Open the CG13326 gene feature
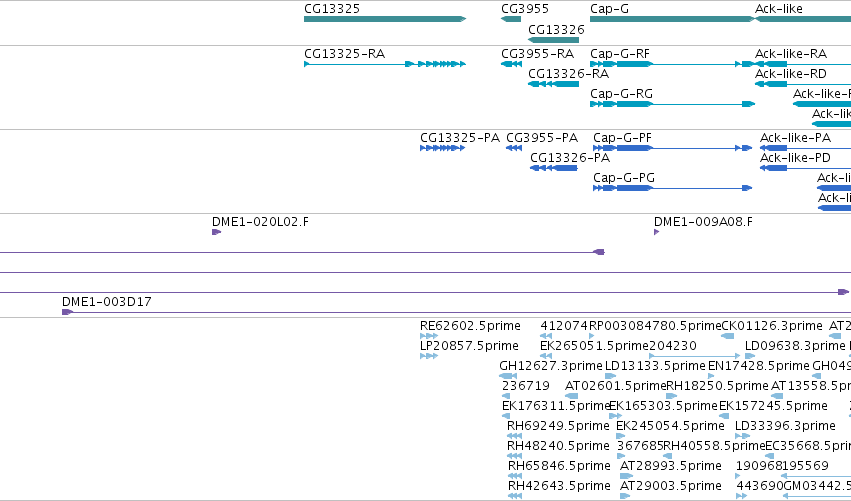 (x=553, y=40)
